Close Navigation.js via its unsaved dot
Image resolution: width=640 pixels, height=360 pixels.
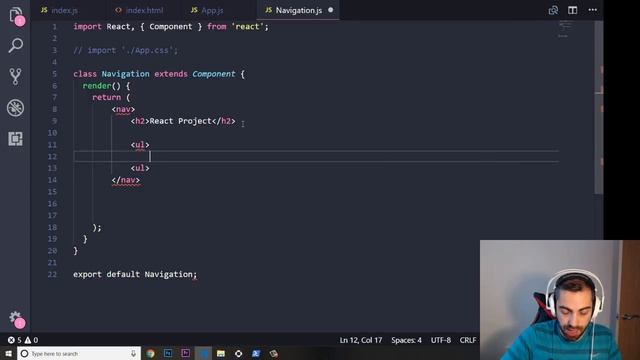331,10
